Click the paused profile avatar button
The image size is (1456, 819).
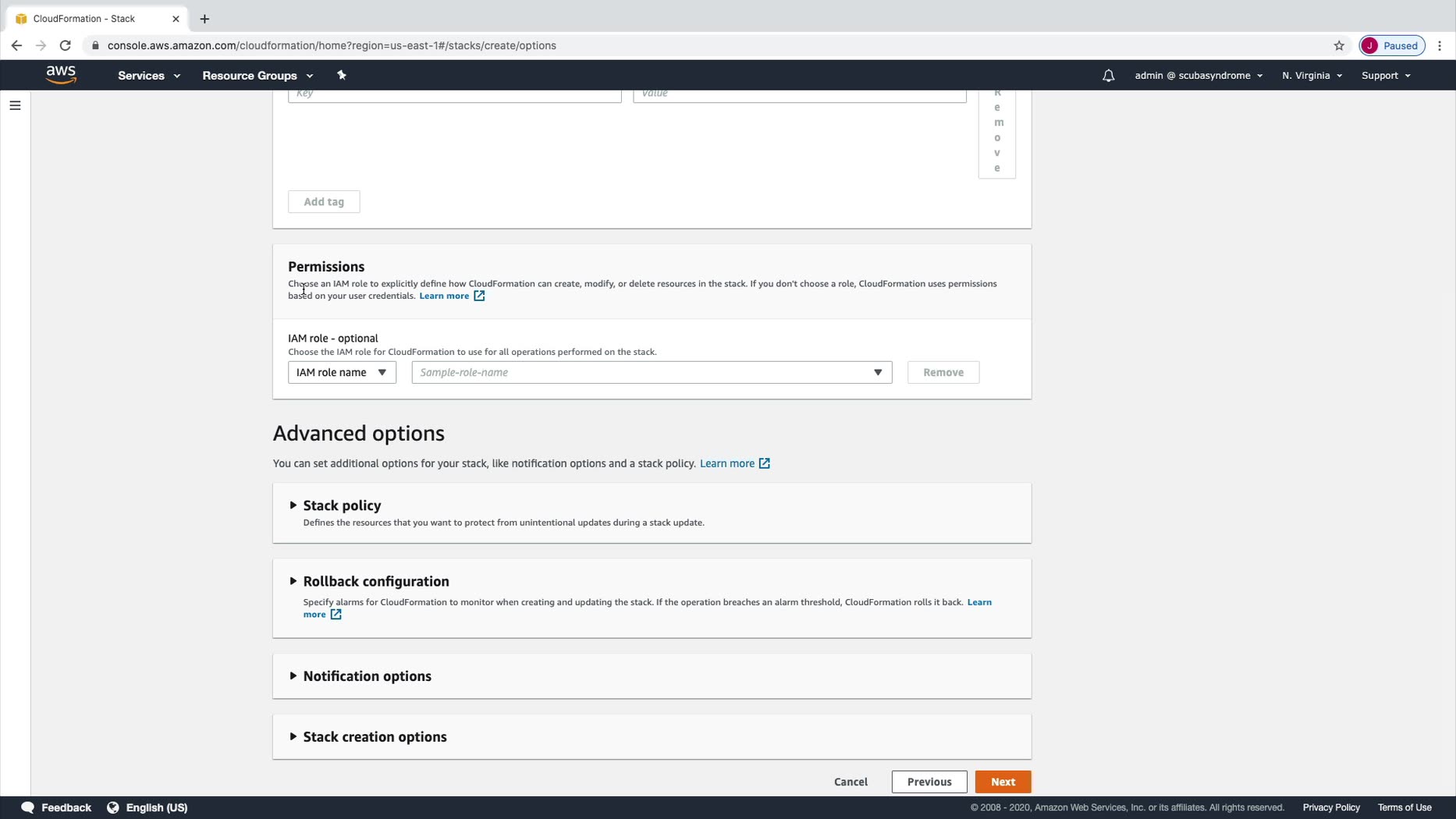(x=1392, y=45)
